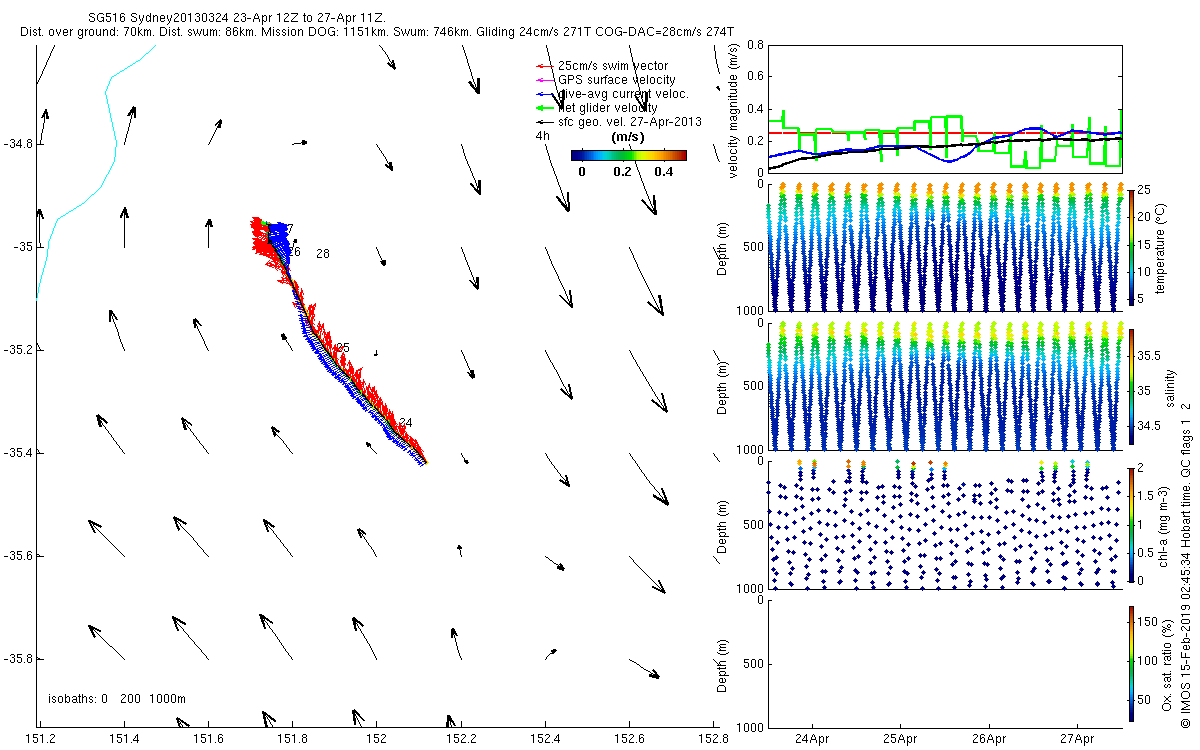1200x750 pixels.
Task: Click the '-34.8' latitude tick label
Action: [x=18, y=144]
